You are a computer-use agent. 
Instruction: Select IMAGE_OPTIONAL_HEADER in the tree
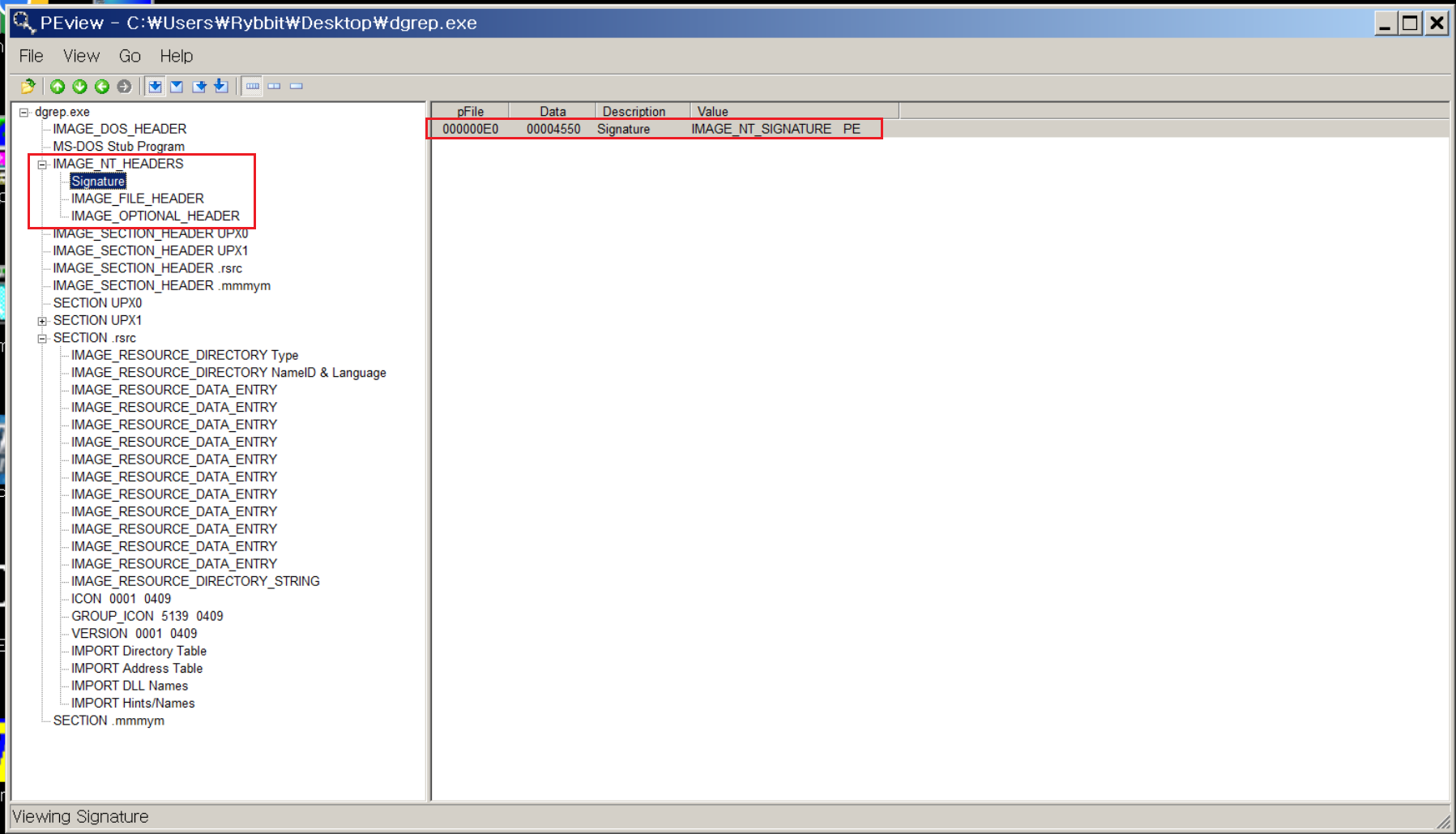156,216
